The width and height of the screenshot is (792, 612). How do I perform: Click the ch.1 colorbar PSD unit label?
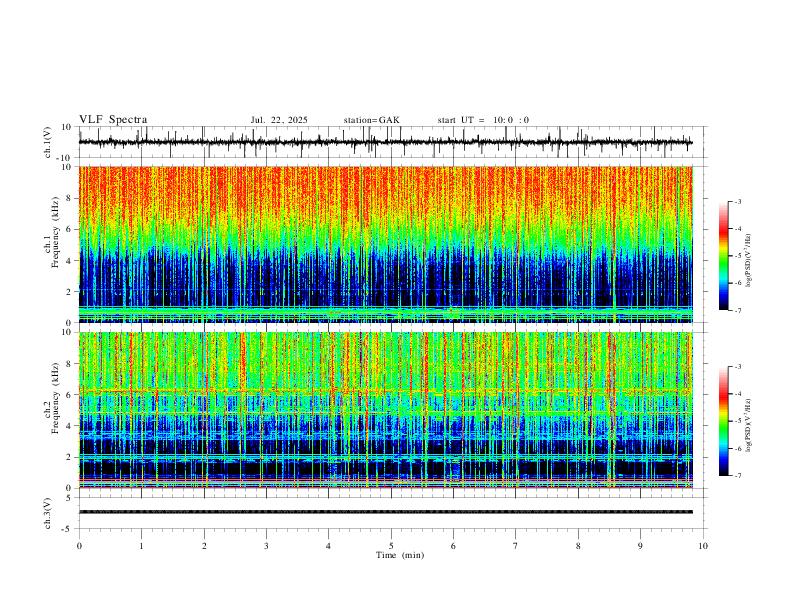[748, 261]
